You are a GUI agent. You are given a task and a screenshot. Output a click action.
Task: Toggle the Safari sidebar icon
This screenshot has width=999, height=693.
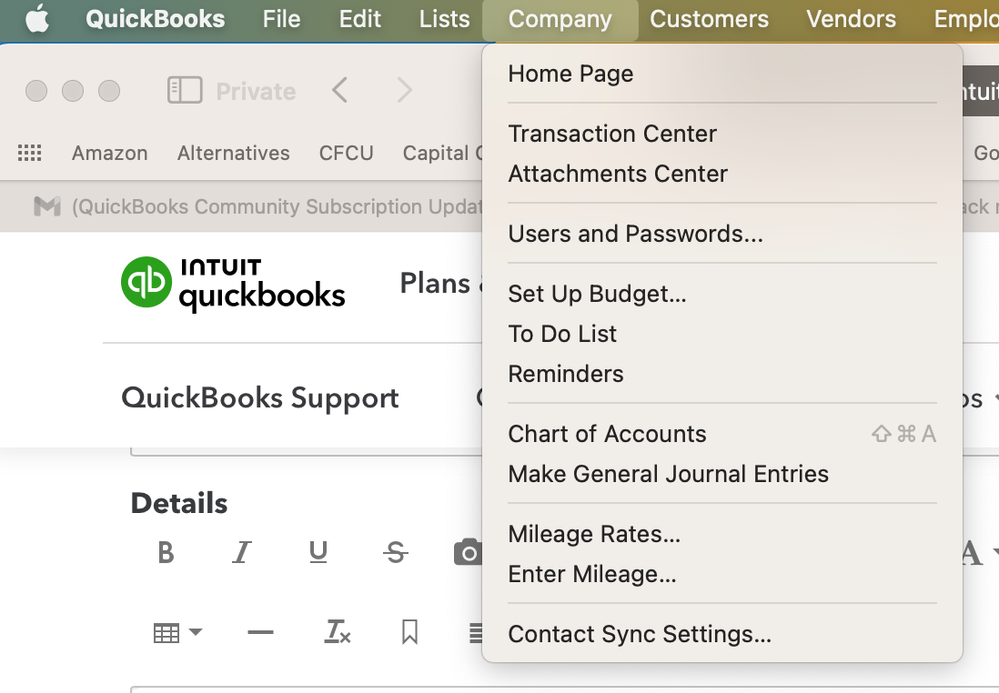(185, 90)
